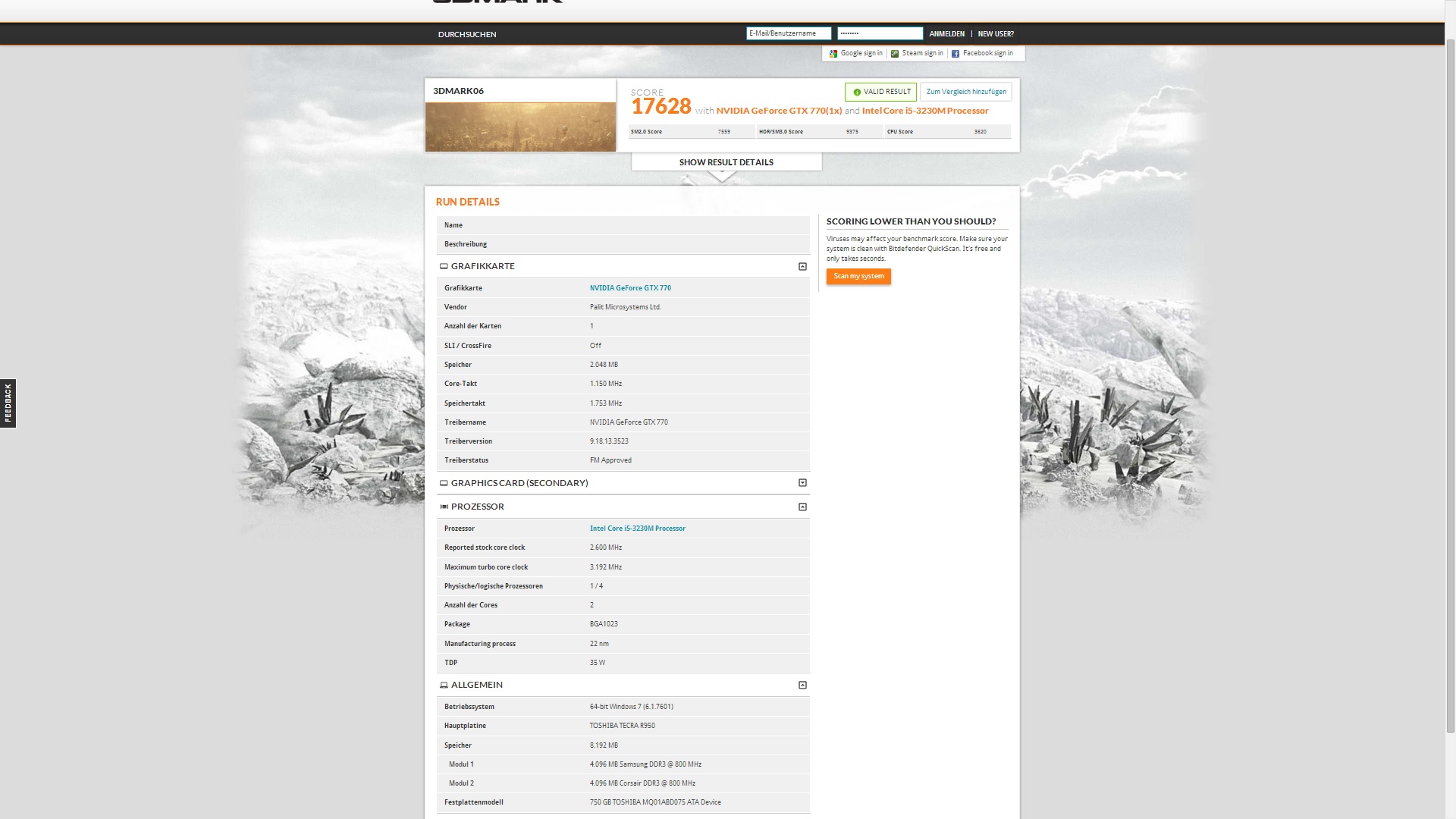
Task: Open the Durchsuchen menu item
Action: point(467,34)
